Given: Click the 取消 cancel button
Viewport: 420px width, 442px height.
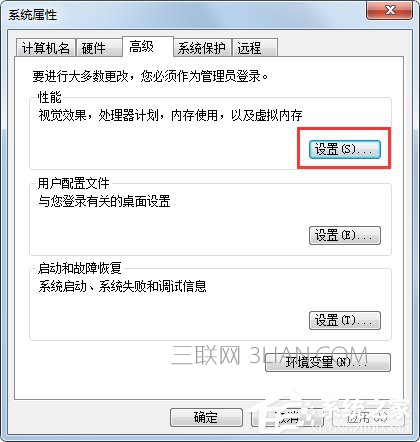Looking at the screenshot, I should [287, 417].
